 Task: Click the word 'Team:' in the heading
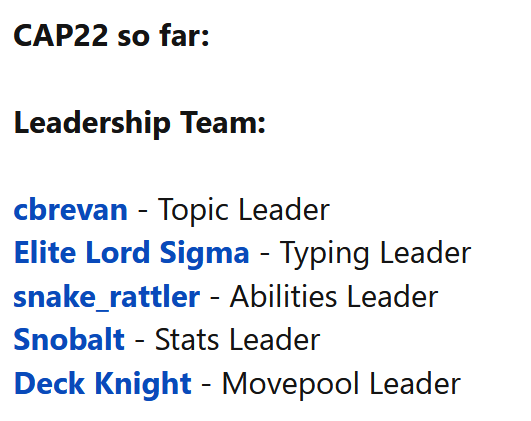[x=222, y=123]
